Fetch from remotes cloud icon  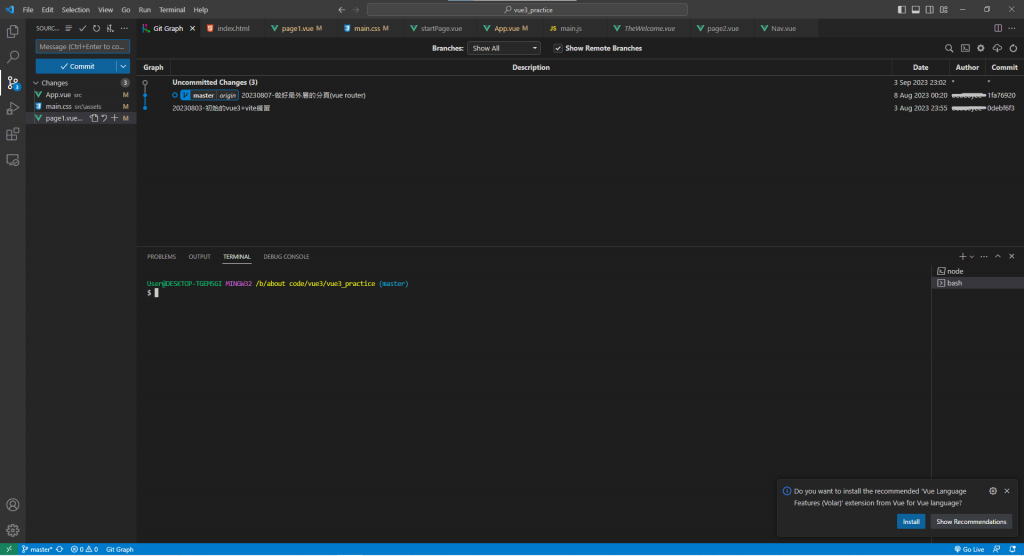point(997,48)
